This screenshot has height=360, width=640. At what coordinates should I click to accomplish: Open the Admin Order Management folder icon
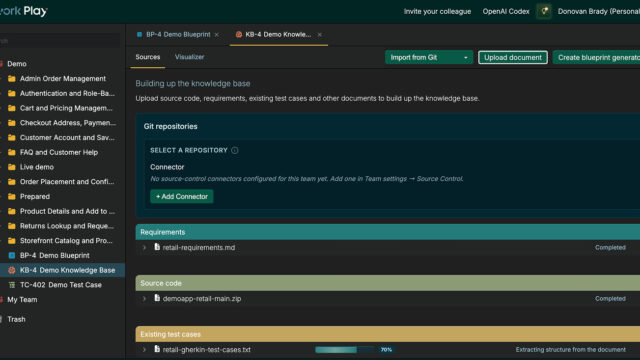(x=12, y=78)
